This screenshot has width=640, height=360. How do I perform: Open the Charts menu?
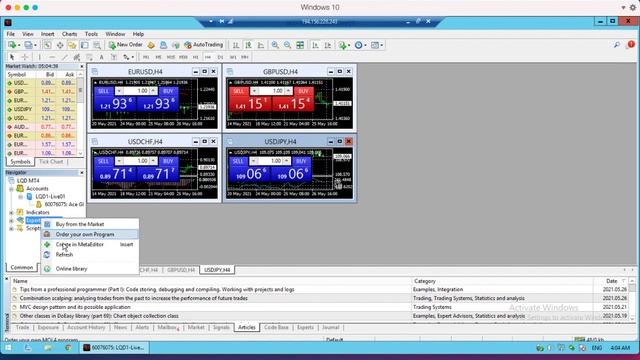point(69,34)
